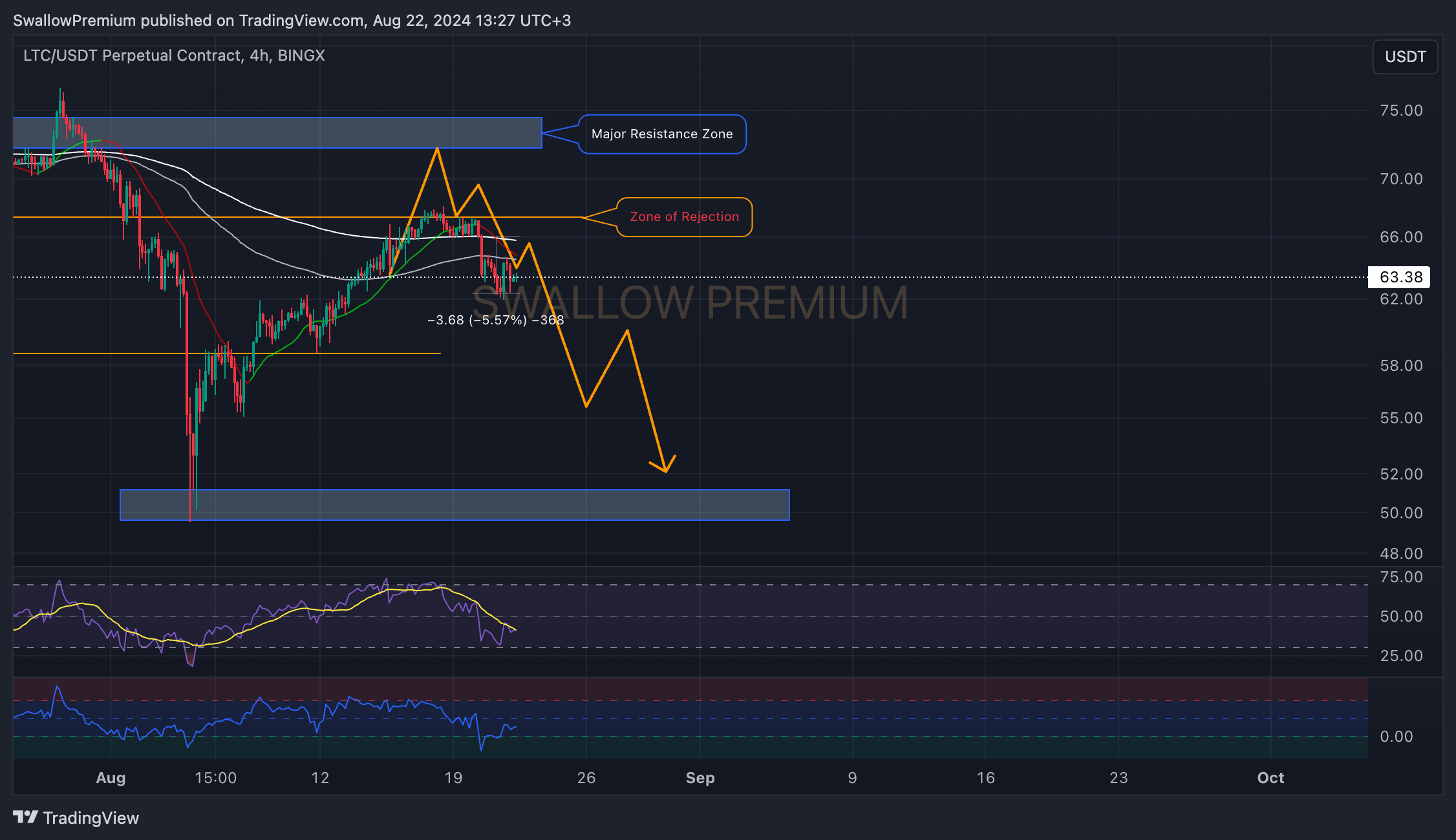Click the lower oscillator 0.00 axis label
Screen dimensions: 1456x840
1397,737
